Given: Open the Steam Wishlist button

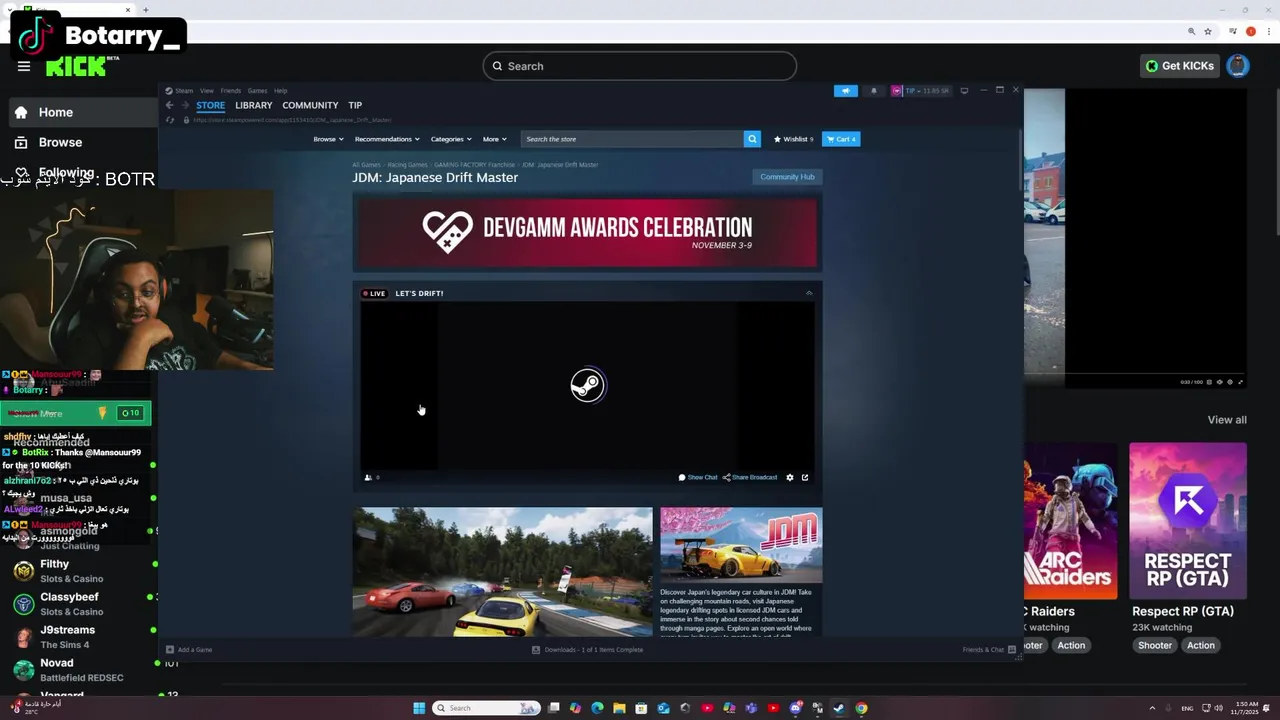Looking at the screenshot, I should click(793, 139).
